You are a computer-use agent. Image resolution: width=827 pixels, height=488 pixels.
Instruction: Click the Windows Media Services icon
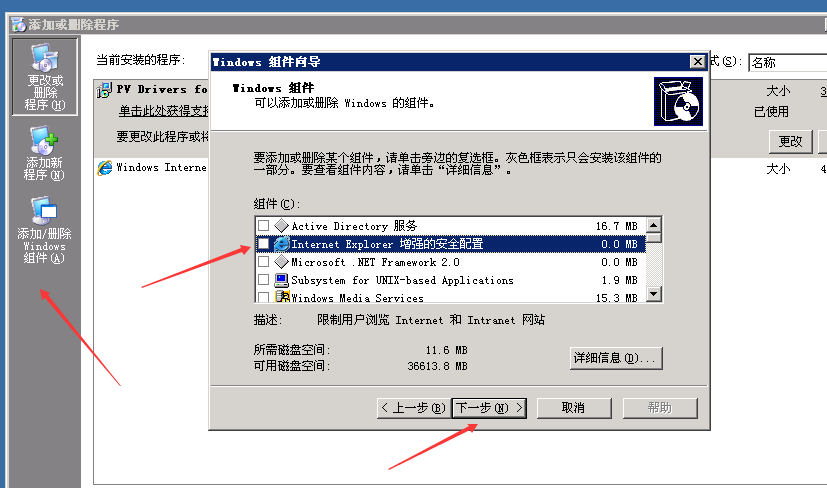pos(283,296)
